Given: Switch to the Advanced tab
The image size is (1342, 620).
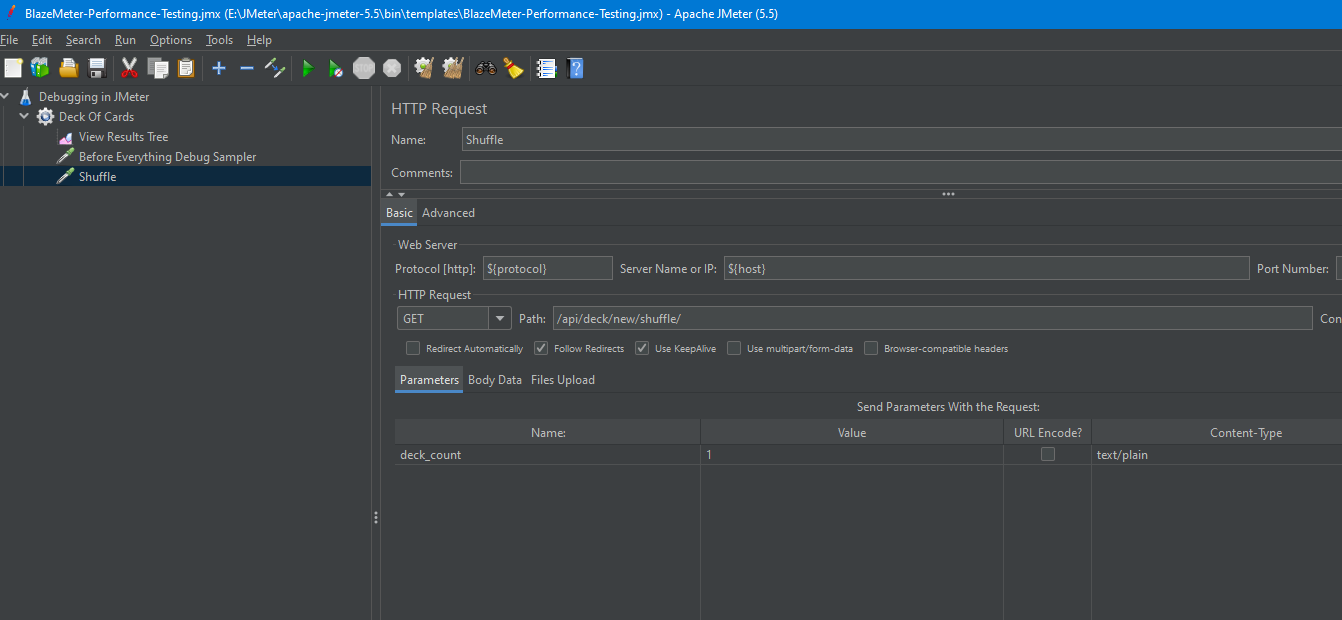Looking at the screenshot, I should tap(448, 213).
